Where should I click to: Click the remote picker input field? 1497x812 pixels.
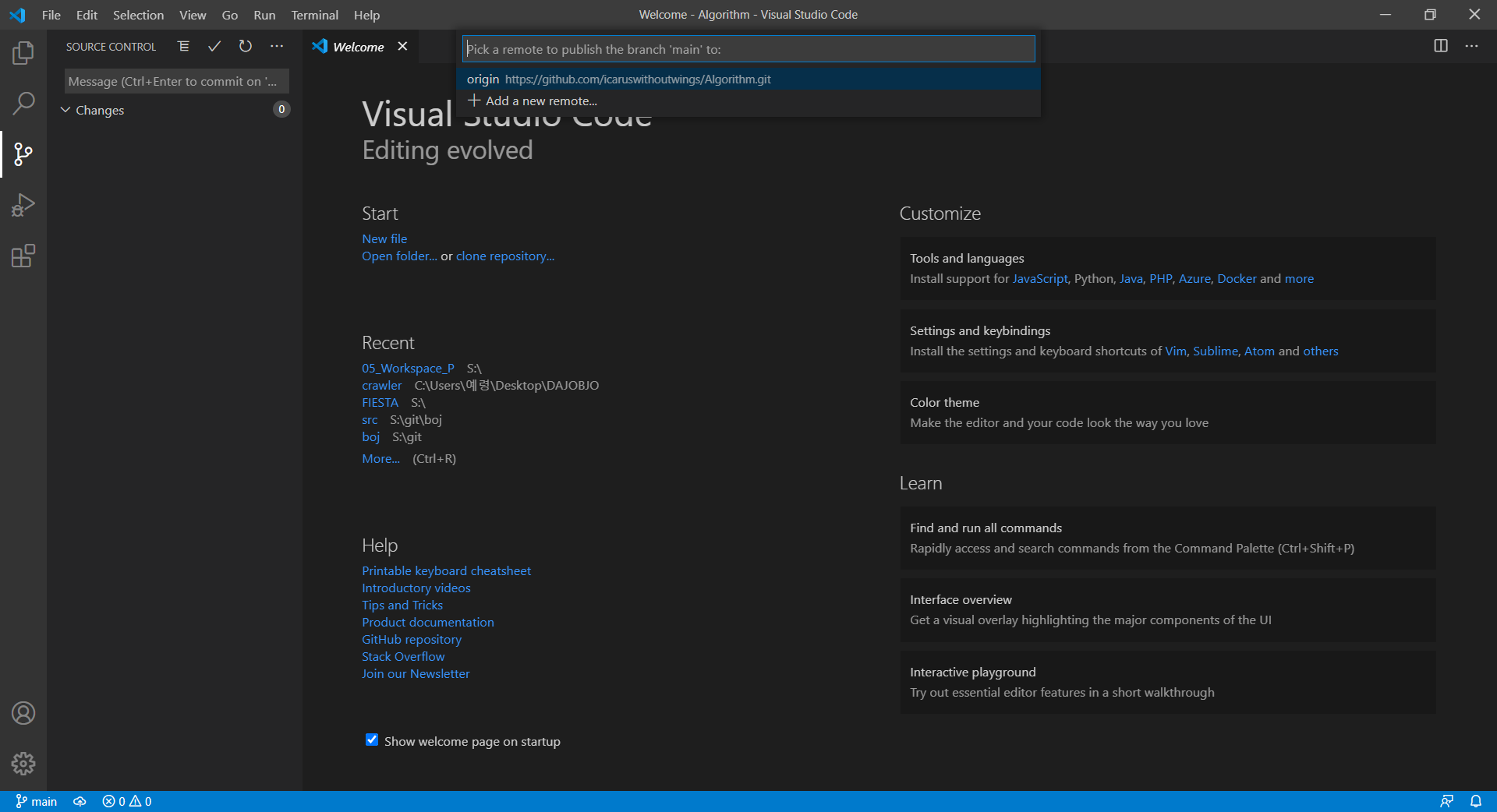(x=748, y=49)
